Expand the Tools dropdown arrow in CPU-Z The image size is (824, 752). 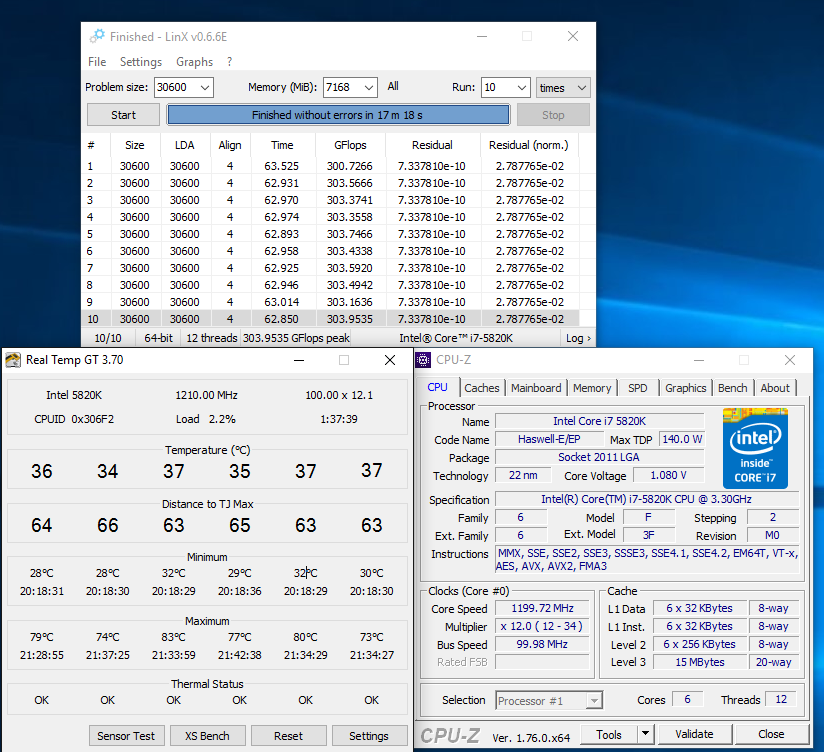[646, 734]
